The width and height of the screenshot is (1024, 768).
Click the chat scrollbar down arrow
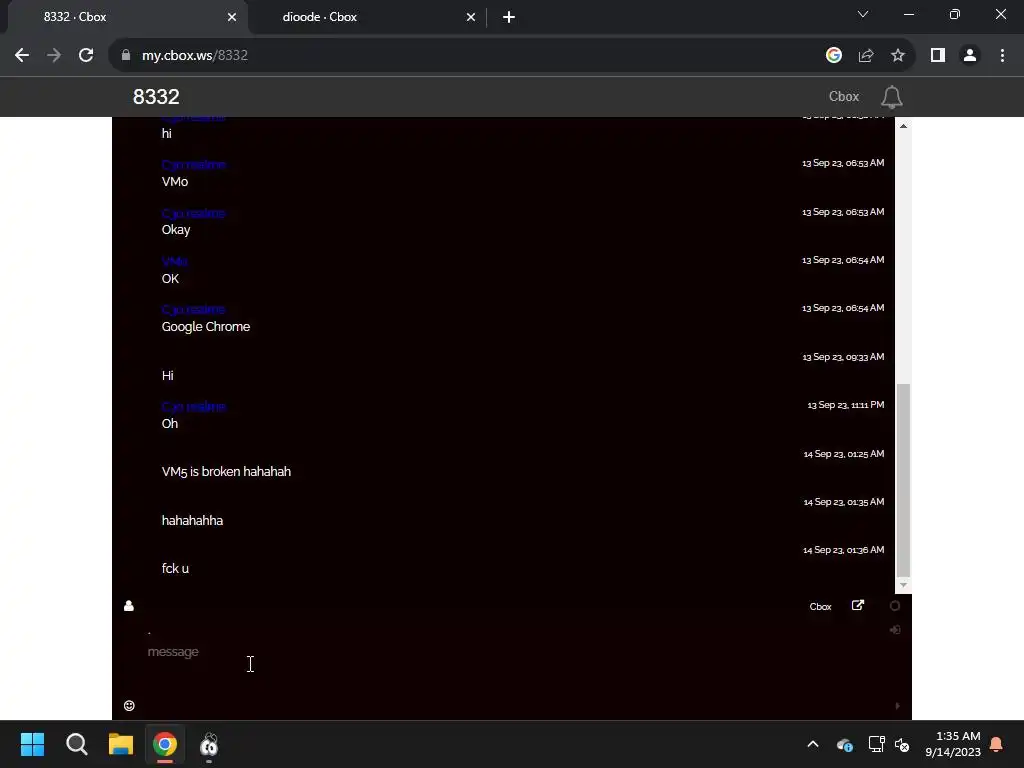click(x=903, y=585)
